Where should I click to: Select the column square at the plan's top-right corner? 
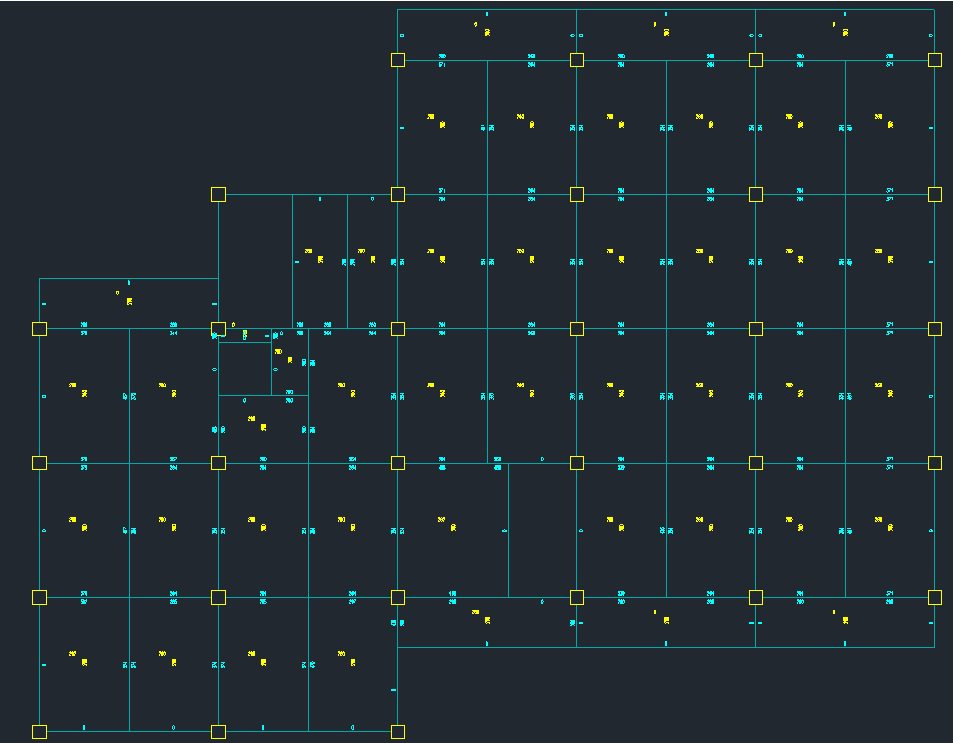pos(935,60)
